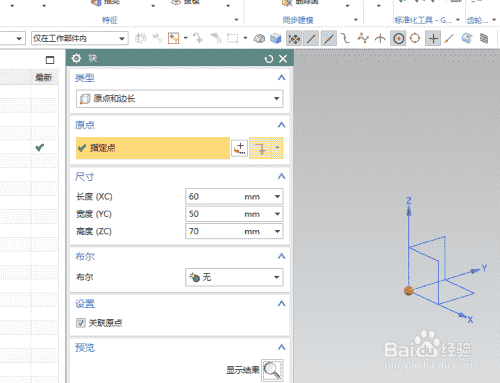Image resolution: width=500 pixels, height=383 pixels.
Task: Click the Z axis arrow handle in the viewport
Action: click(409, 211)
